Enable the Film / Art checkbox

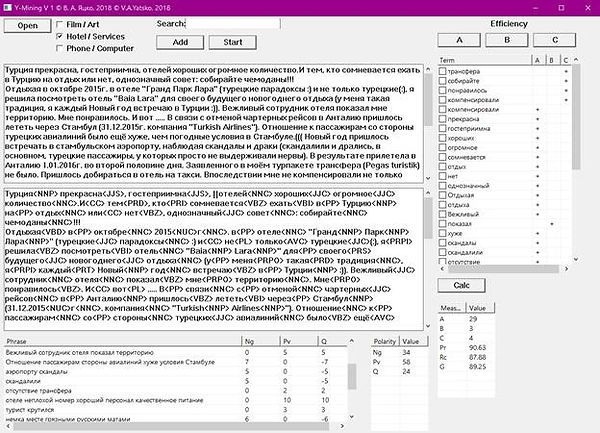[59, 24]
